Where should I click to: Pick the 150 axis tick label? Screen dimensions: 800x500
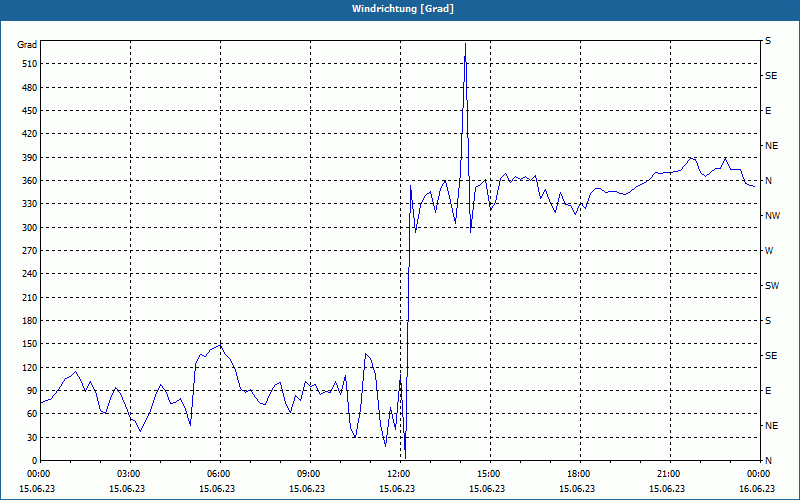(x=30, y=344)
